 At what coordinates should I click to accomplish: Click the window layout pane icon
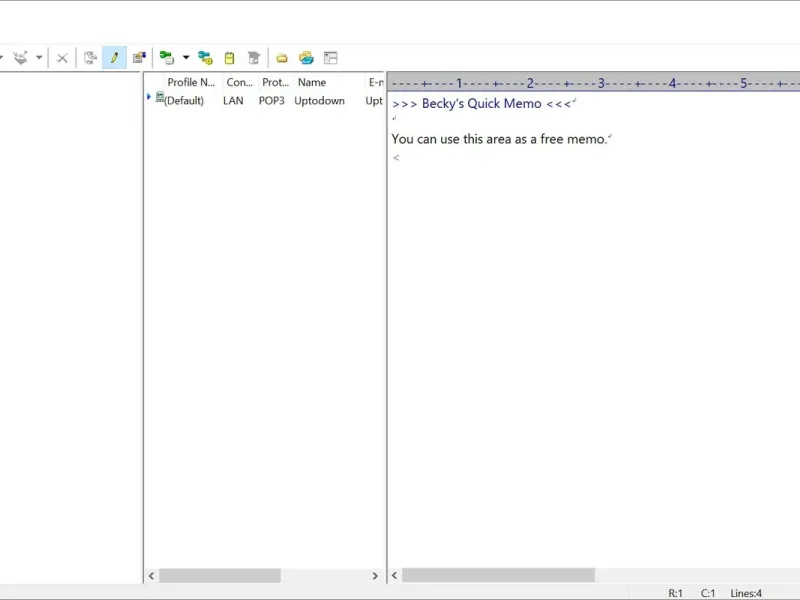pyautogui.click(x=331, y=58)
